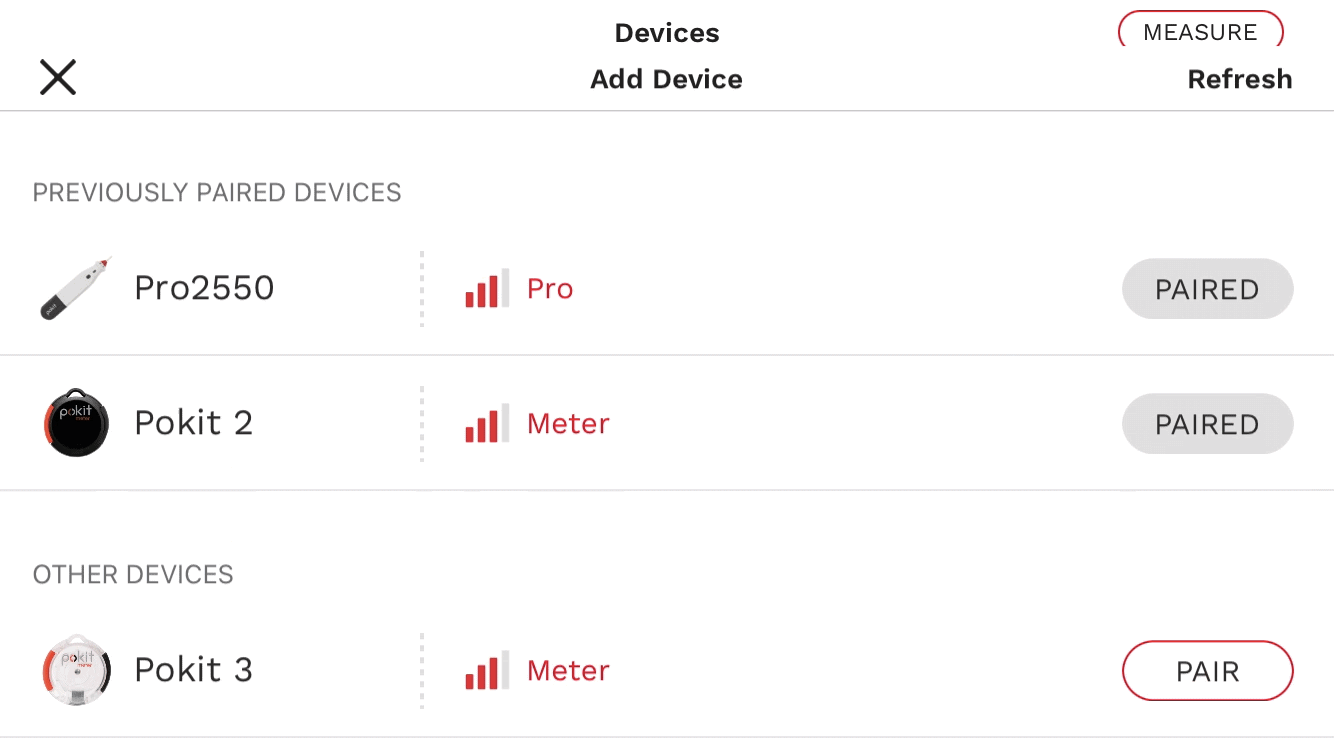Close the Add Device screen with X
Image resolution: width=1334 pixels, height=750 pixels.
point(58,77)
